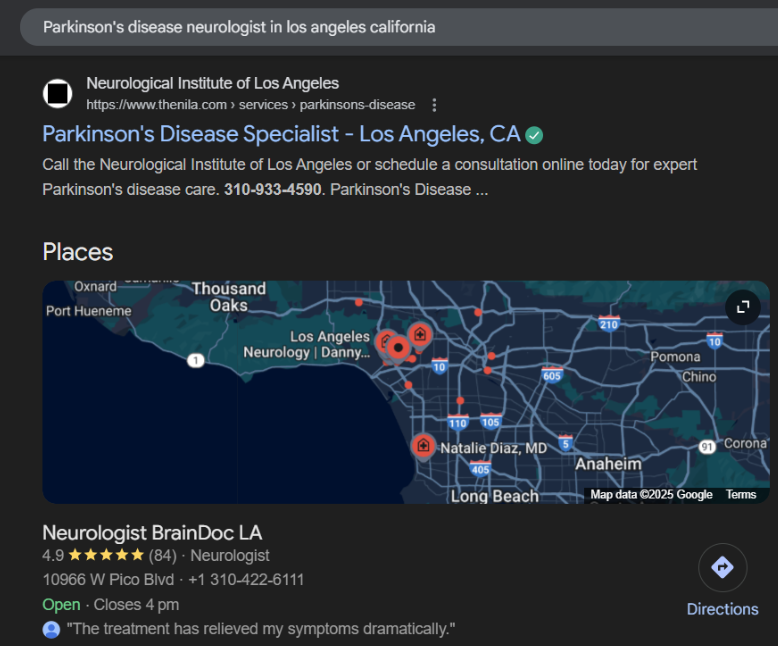Expand the Places map to full view
The height and width of the screenshot is (646, 778).
[743, 307]
